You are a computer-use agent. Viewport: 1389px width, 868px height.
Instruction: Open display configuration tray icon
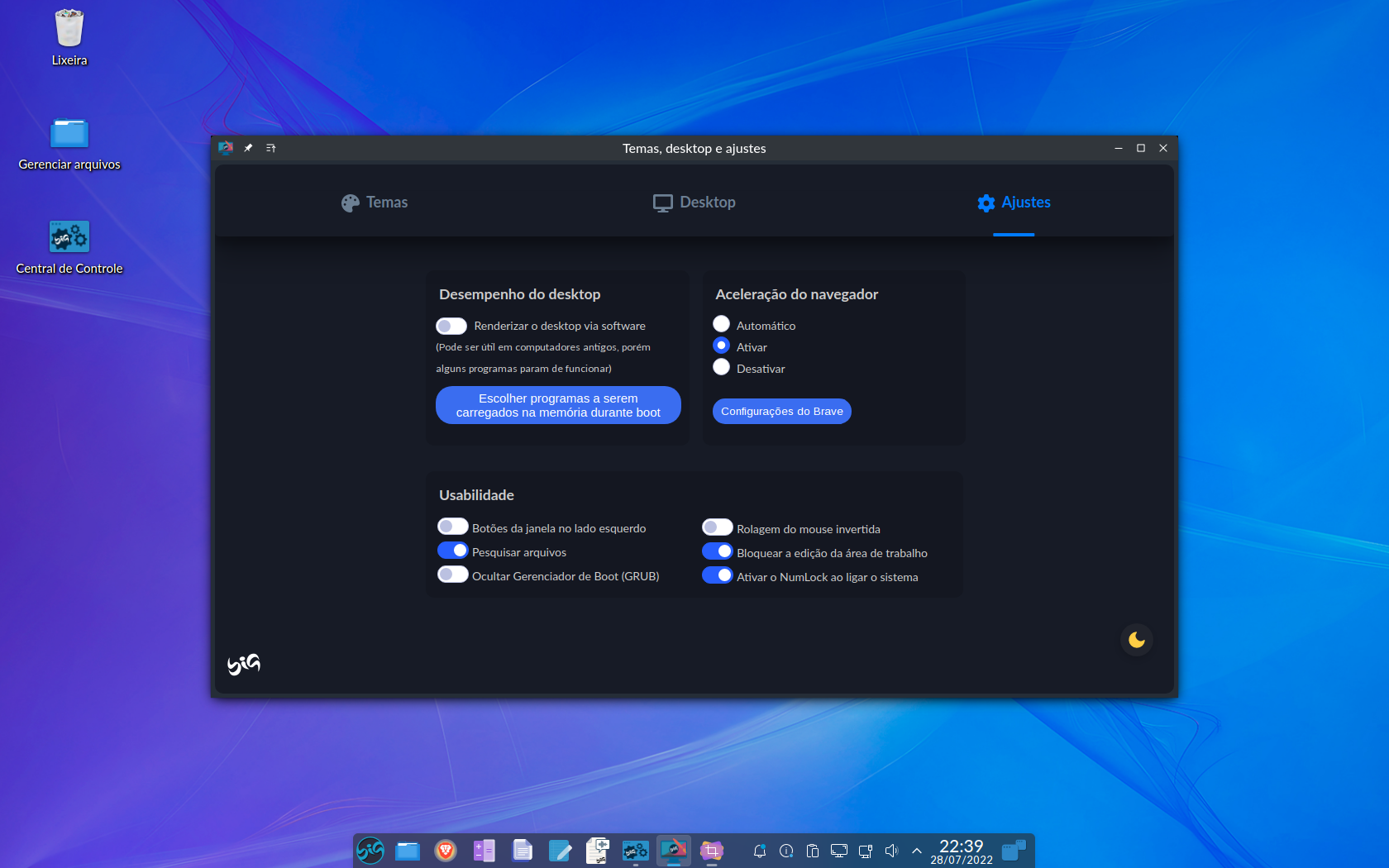coord(839,851)
